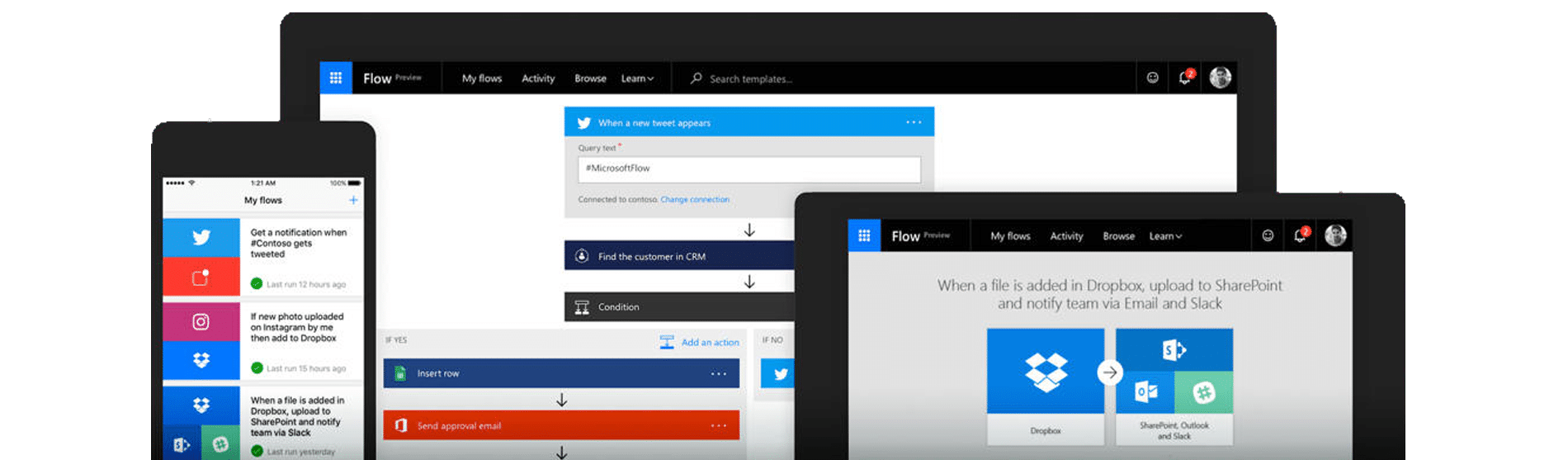Viewport: 1568px width, 460px height.
Task: Open Browse in desktop navigation
Action: coord(590,78)
